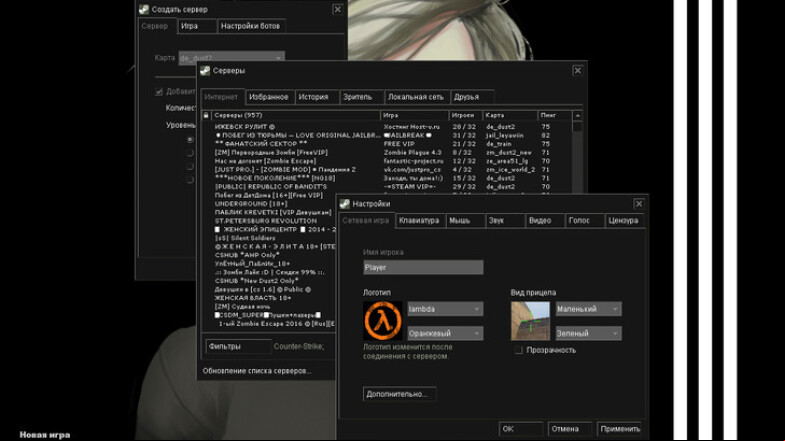The image size is (785, 441).
Task: Open the Дополнительно... options
Action: click(399, 394)
